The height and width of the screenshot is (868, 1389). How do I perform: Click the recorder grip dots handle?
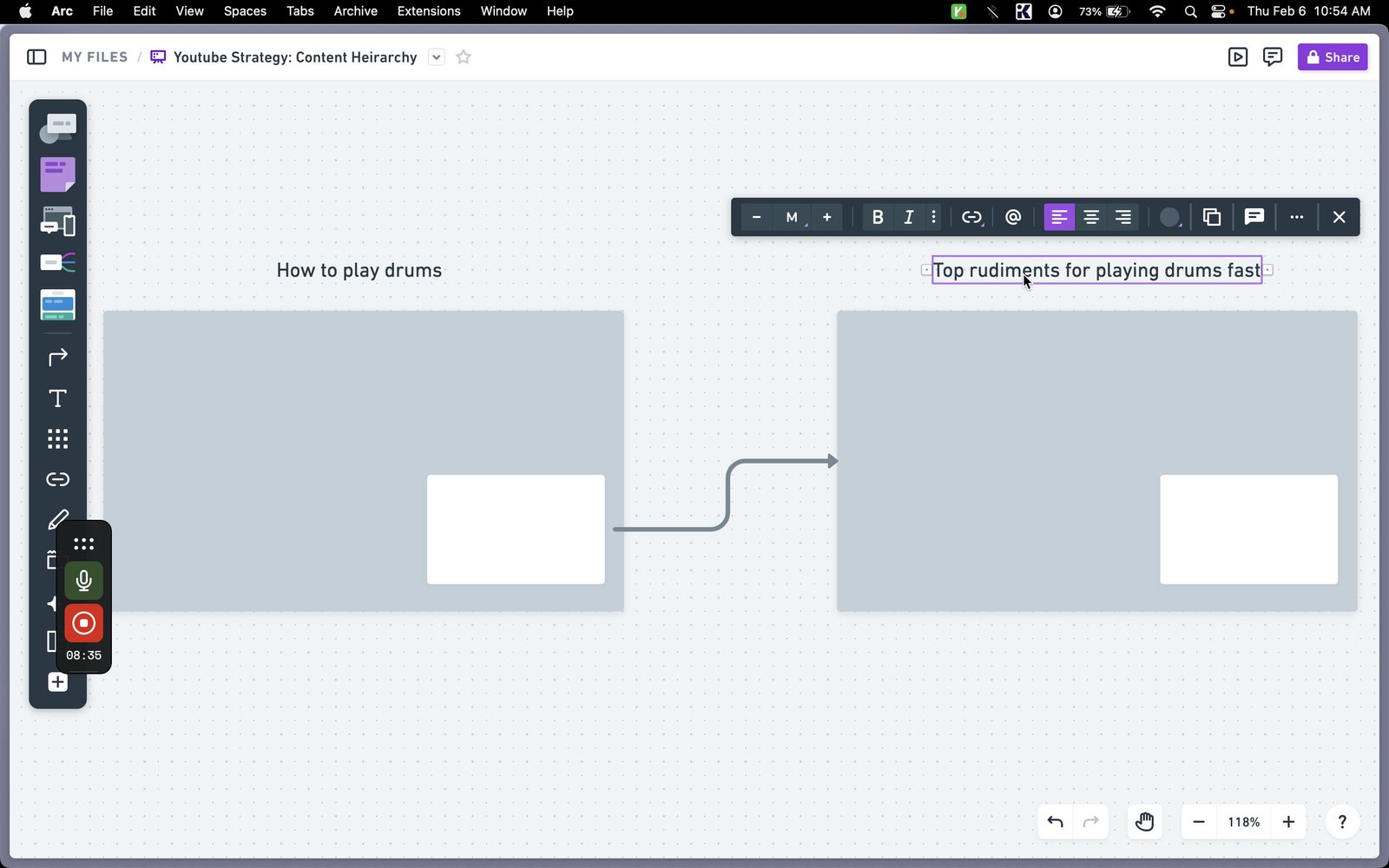(83, 544)
